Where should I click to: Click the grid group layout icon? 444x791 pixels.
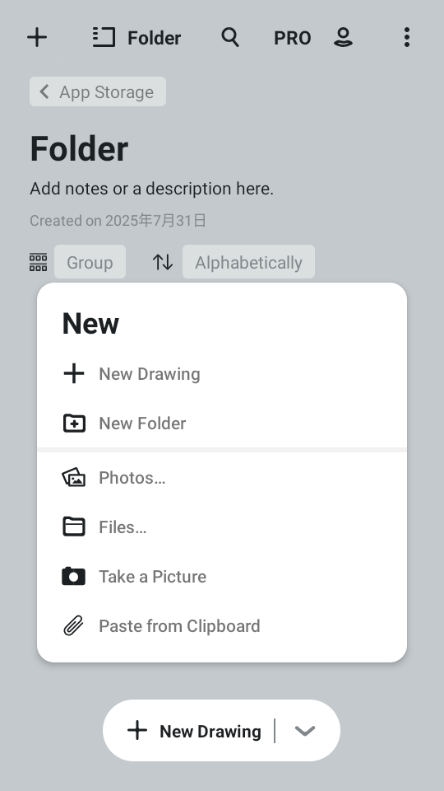click(x=38, y=262)
